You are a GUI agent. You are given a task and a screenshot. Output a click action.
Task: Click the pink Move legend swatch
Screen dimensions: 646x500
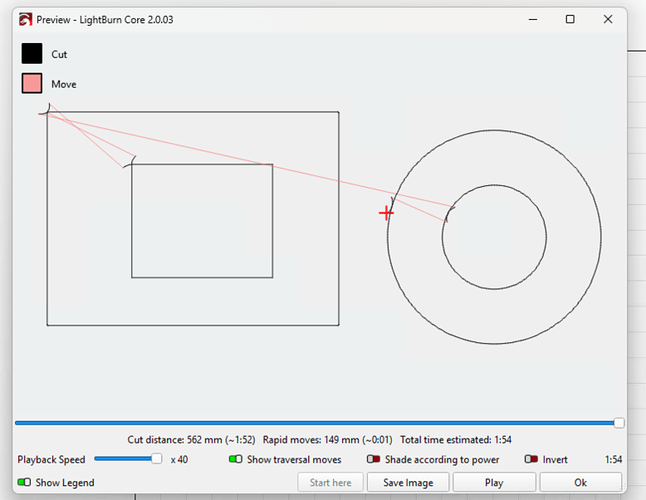point(32,84)
